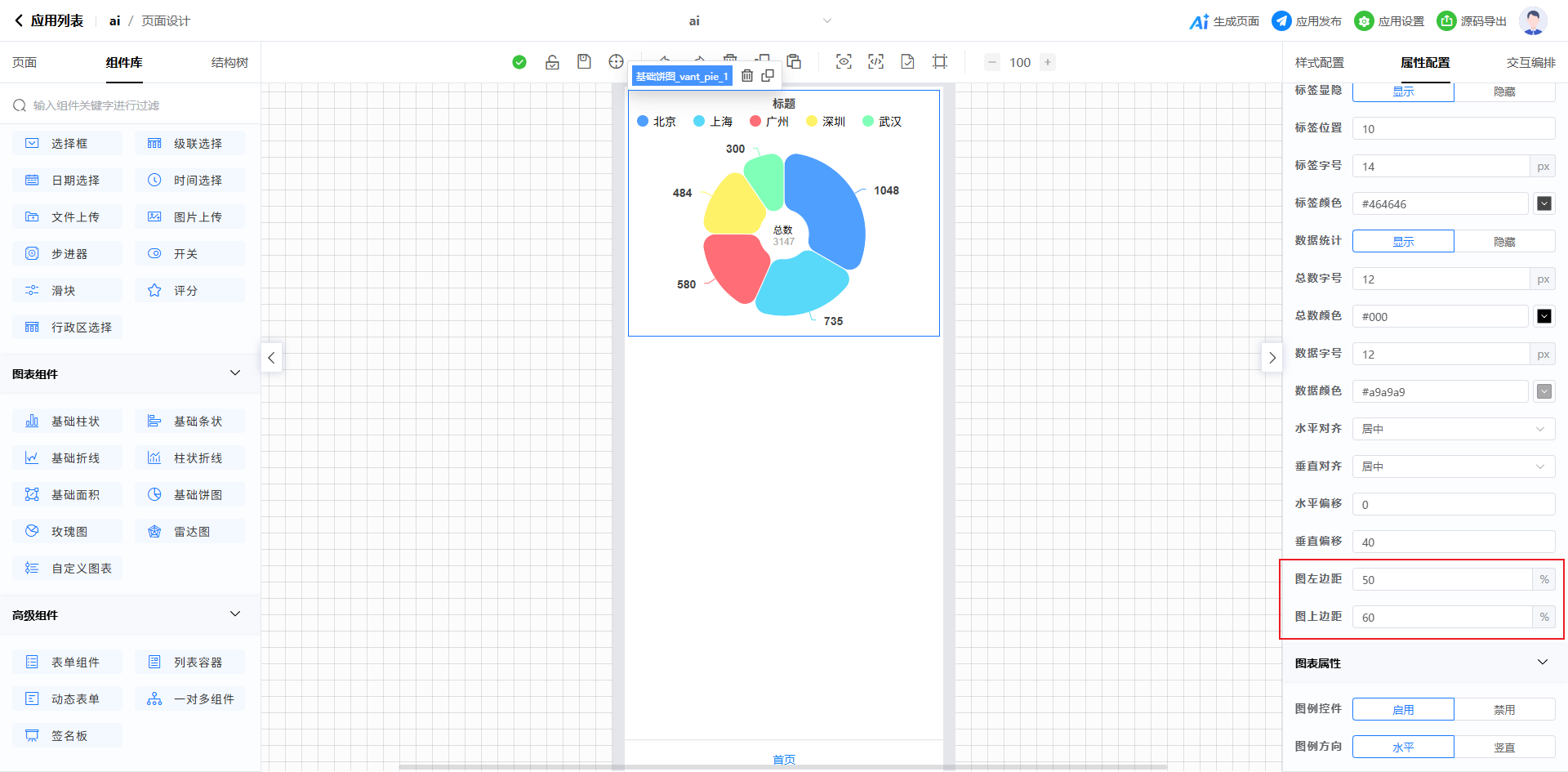Duplicate the selected pie chart component
Screen dimensions: 1568x772
(x=768, y=76)
